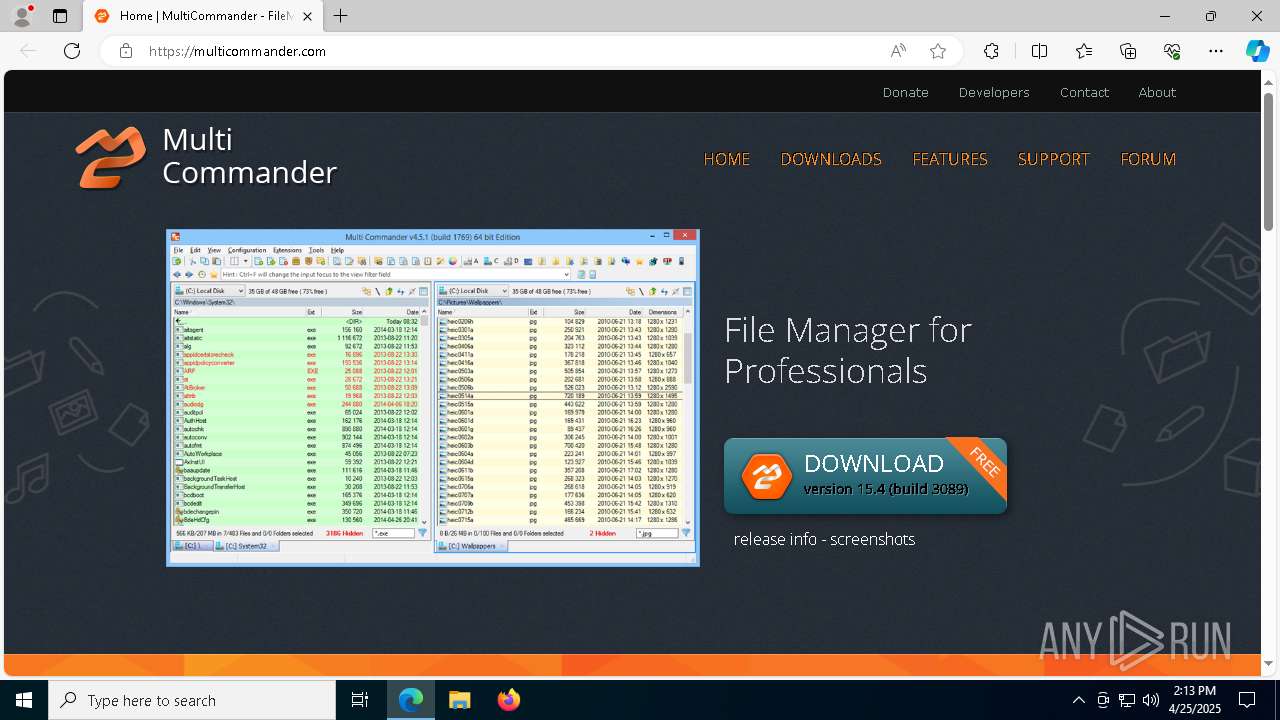Click the taskbar search box
This screenshot has width=1280, height=720.
coord(192,700)
